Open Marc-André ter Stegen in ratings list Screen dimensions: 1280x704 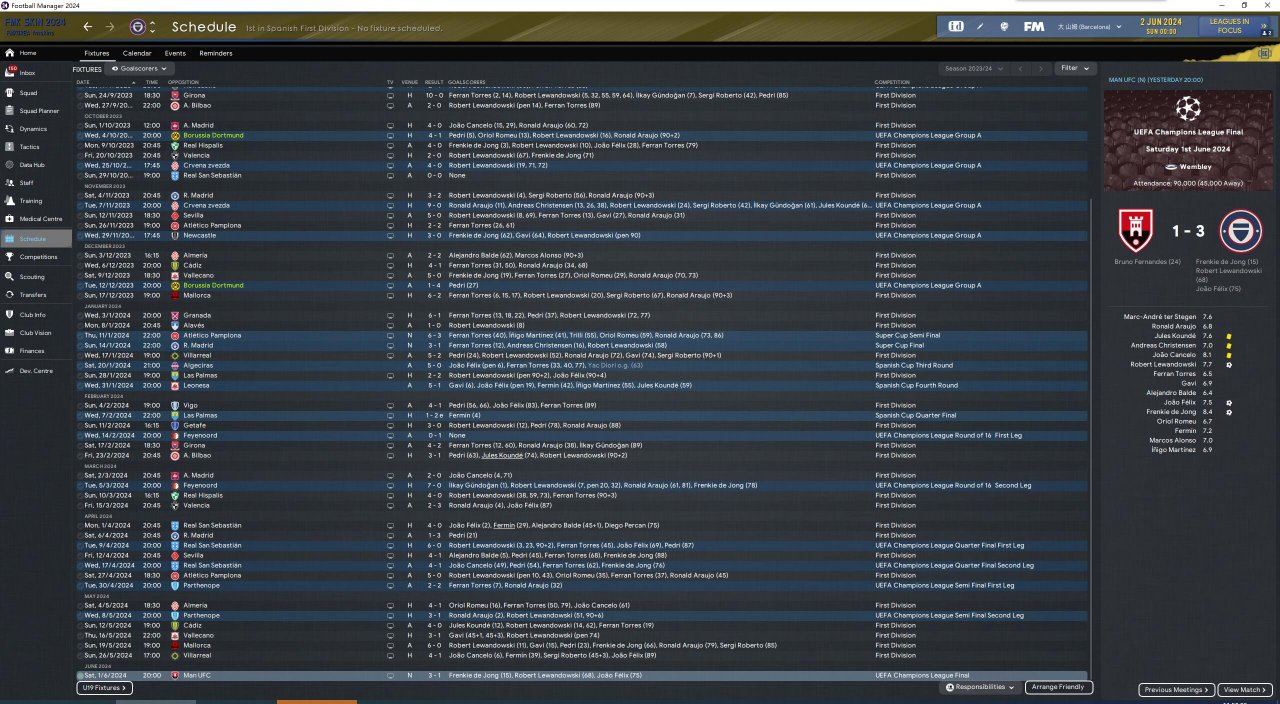[1161, 317]
